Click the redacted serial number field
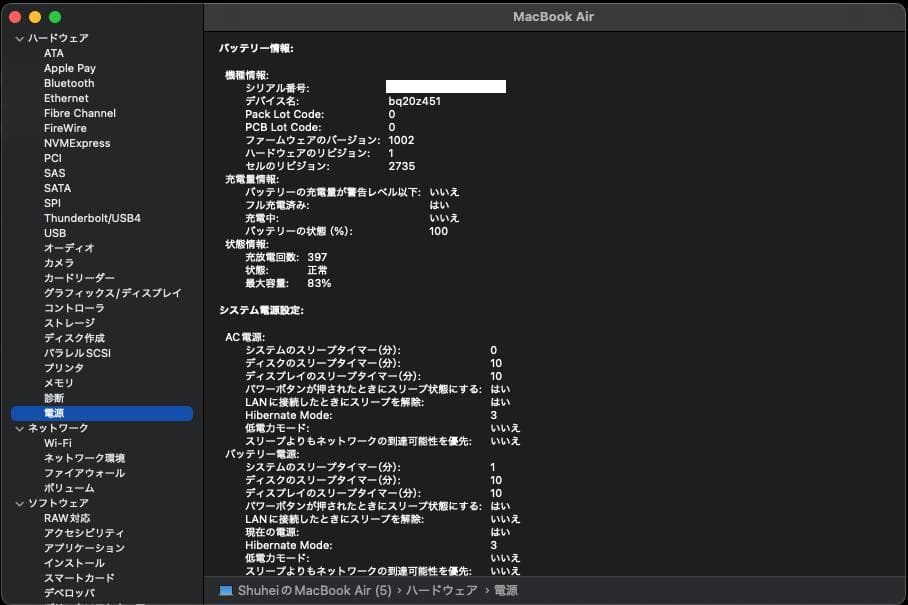Image resolution: width=908 pixels, height=605 pixels. point(446,87)
